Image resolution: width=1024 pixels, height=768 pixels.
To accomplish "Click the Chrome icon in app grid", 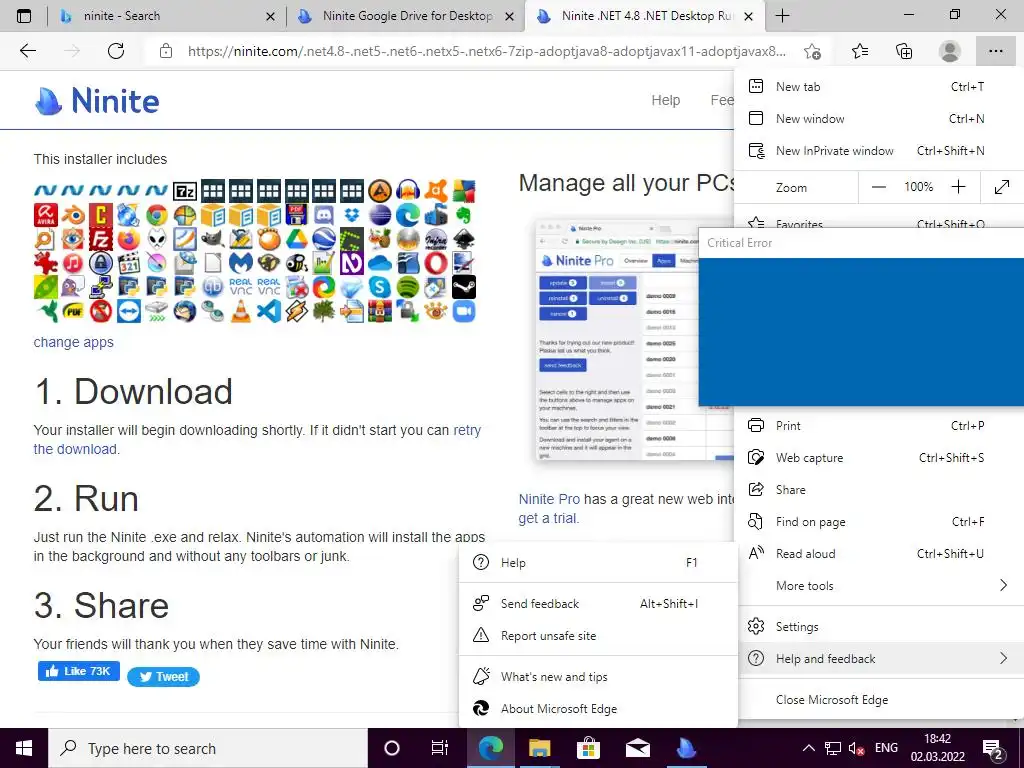I will pos(157,215).
